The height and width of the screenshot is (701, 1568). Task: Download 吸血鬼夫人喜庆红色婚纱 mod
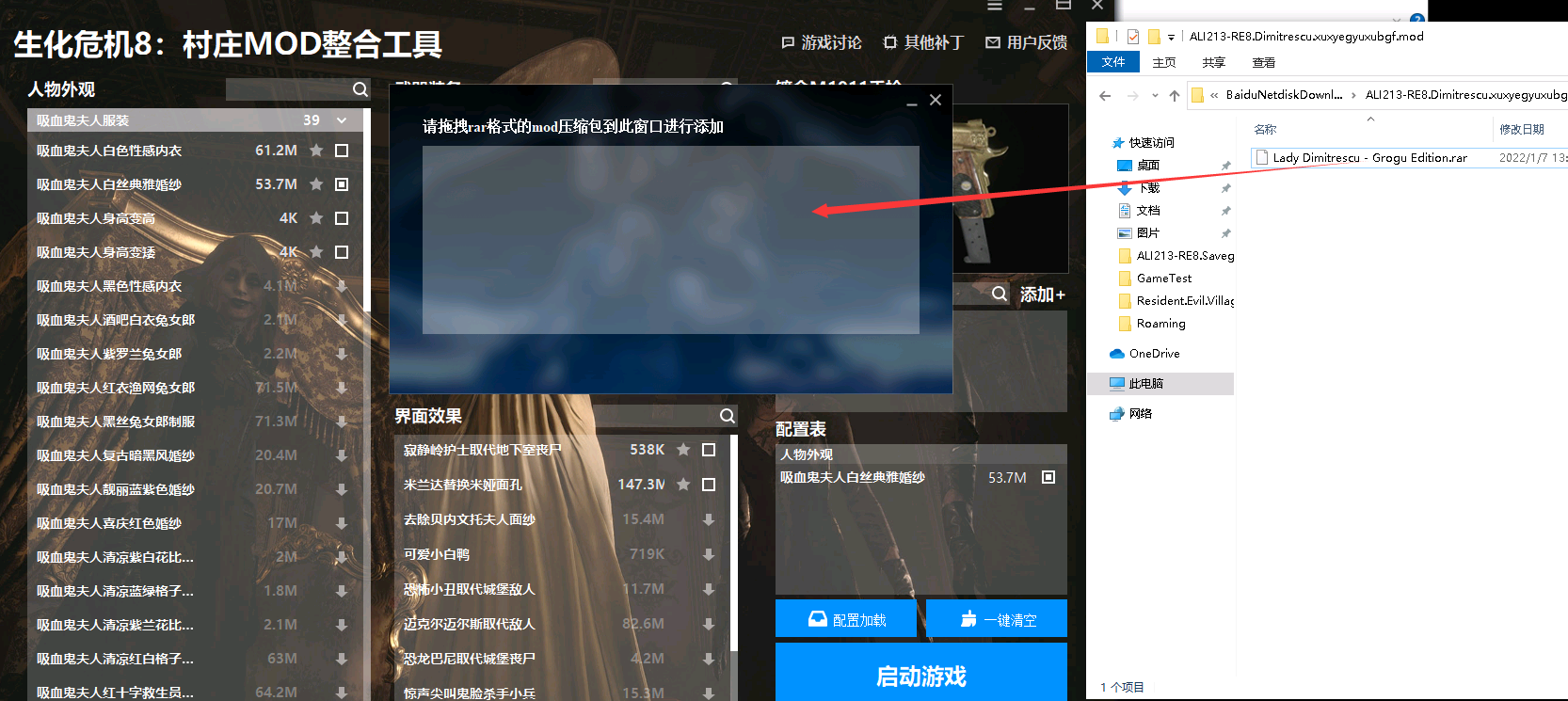pos(342,523)
